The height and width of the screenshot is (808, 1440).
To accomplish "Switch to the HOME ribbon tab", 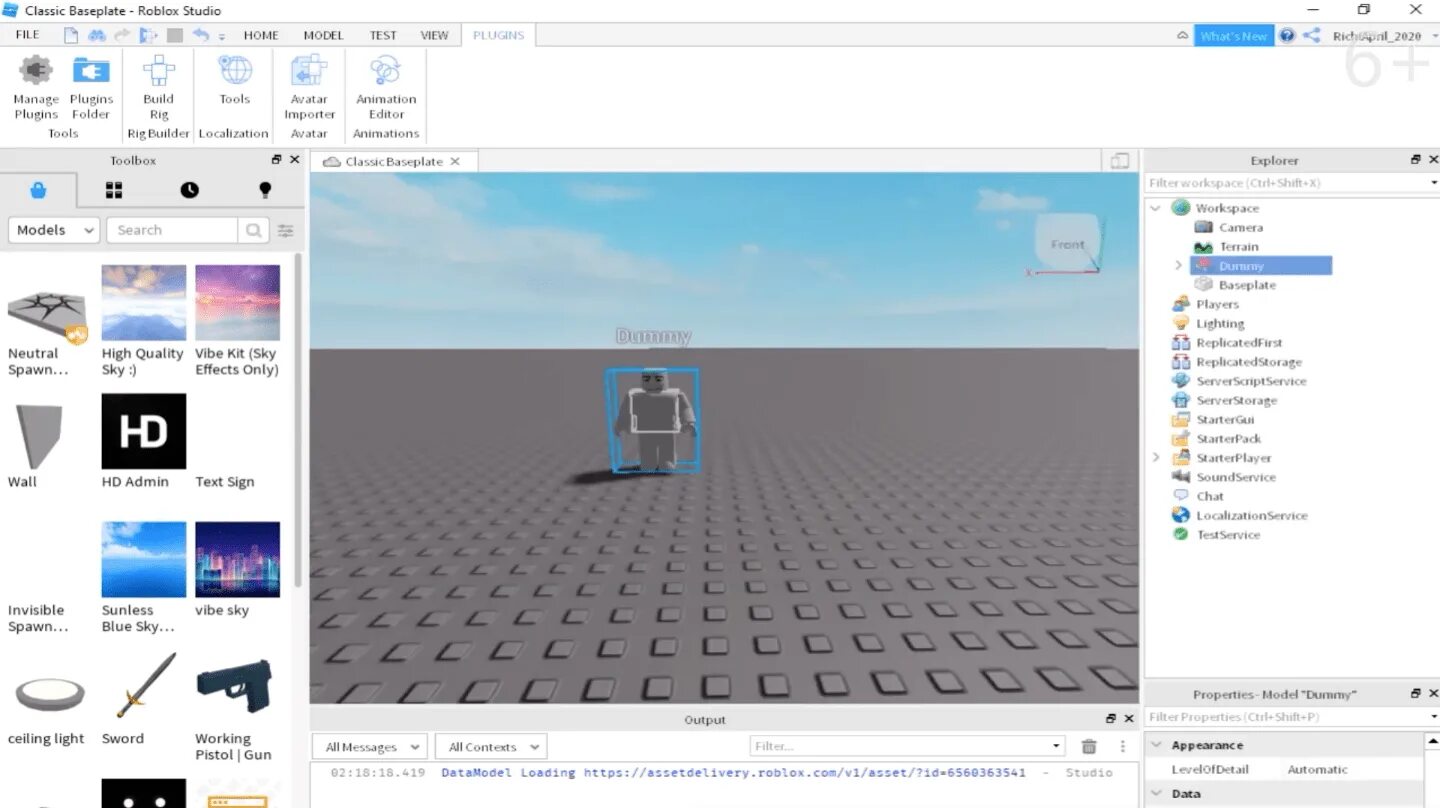I will (261, 35).
